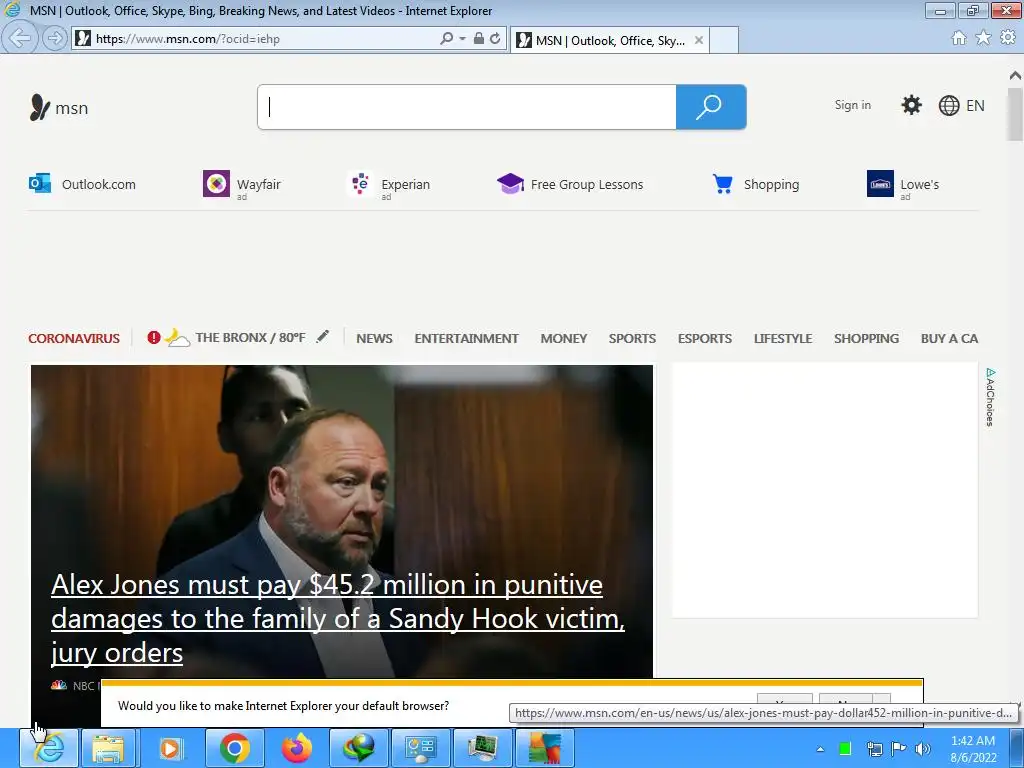This screenshot has width=1024, height=768.
Task: Open the SHOPPING menu item
Action: pos(867,338)
